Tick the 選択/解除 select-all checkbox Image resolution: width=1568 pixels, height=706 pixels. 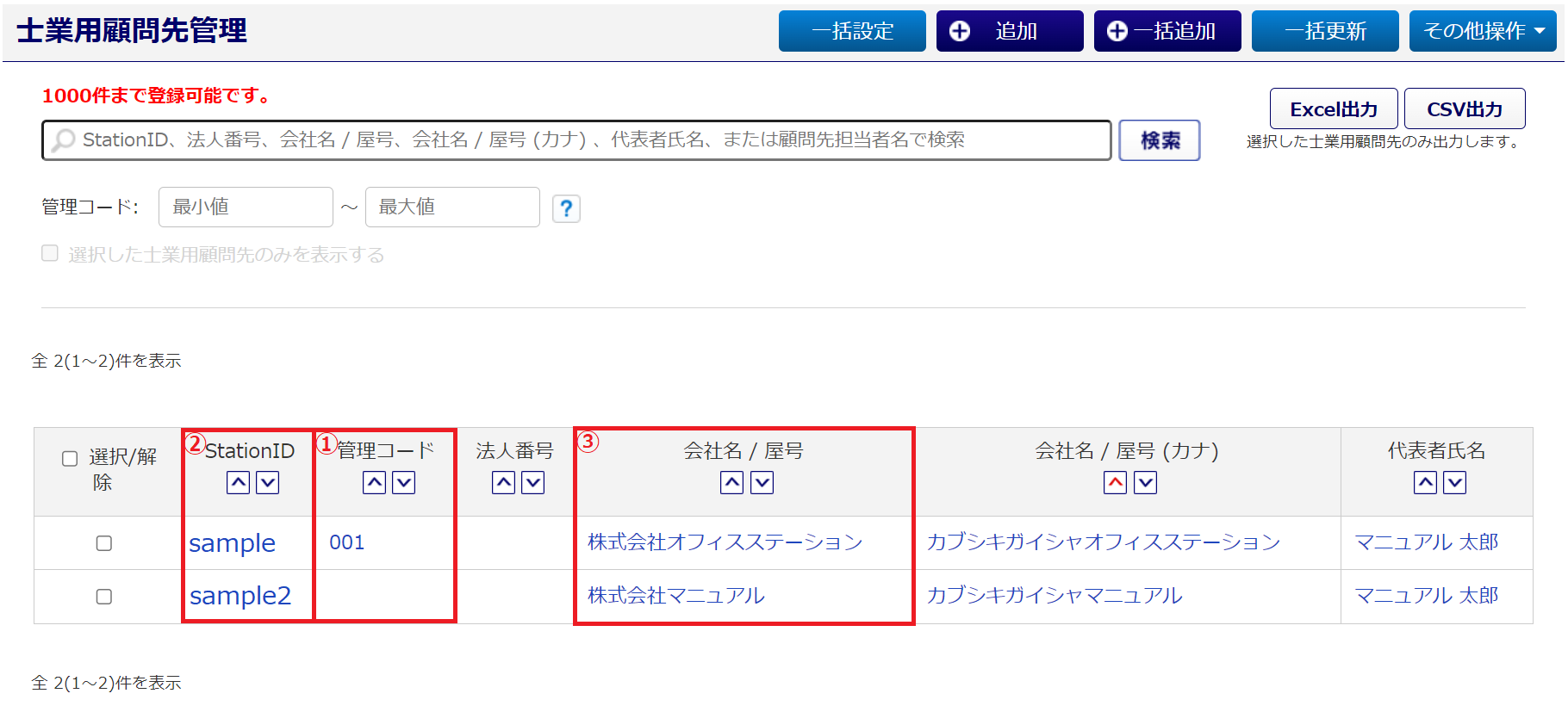coord(70,459)
